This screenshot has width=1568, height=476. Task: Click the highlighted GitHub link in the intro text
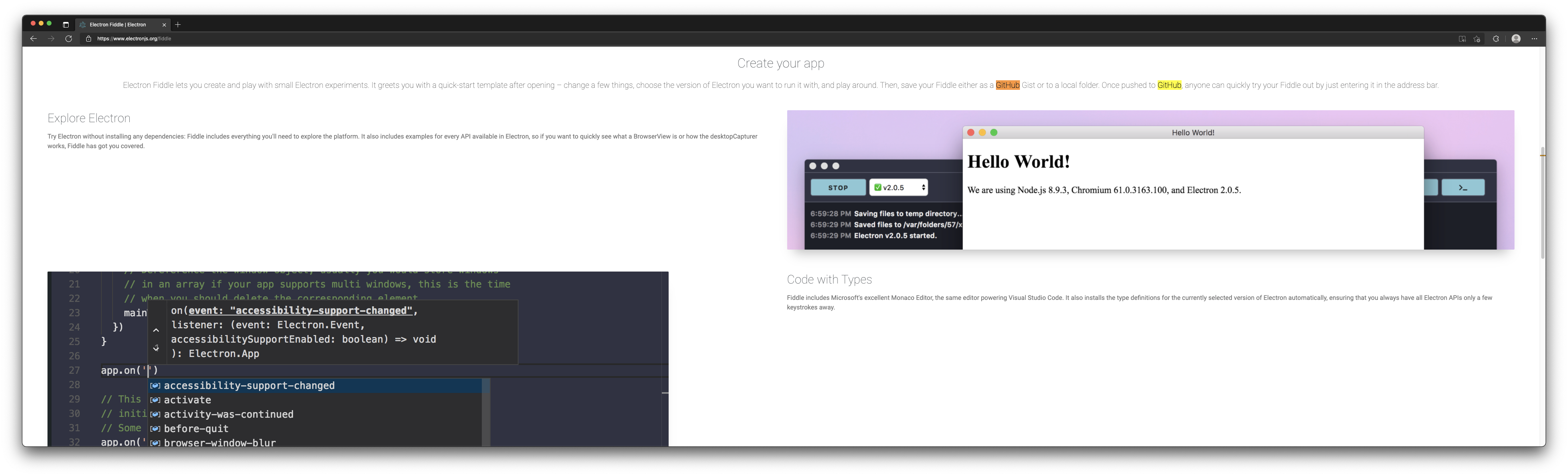pos(1007,85)
